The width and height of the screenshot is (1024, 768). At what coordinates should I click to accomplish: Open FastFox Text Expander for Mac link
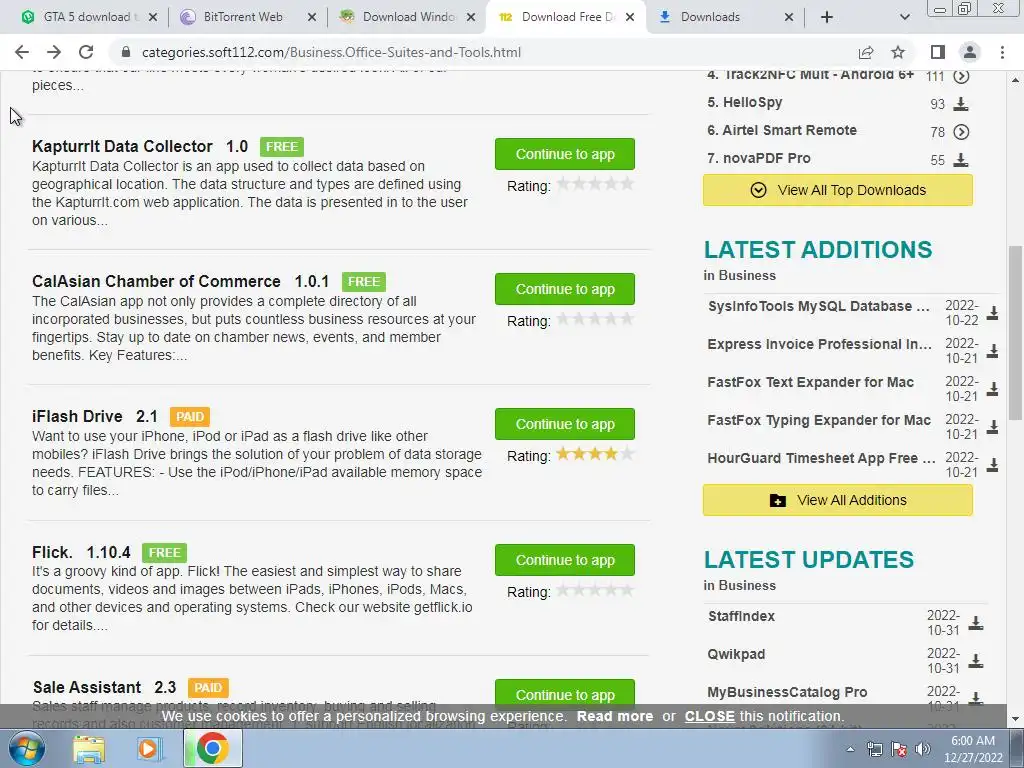pos(810,383)
